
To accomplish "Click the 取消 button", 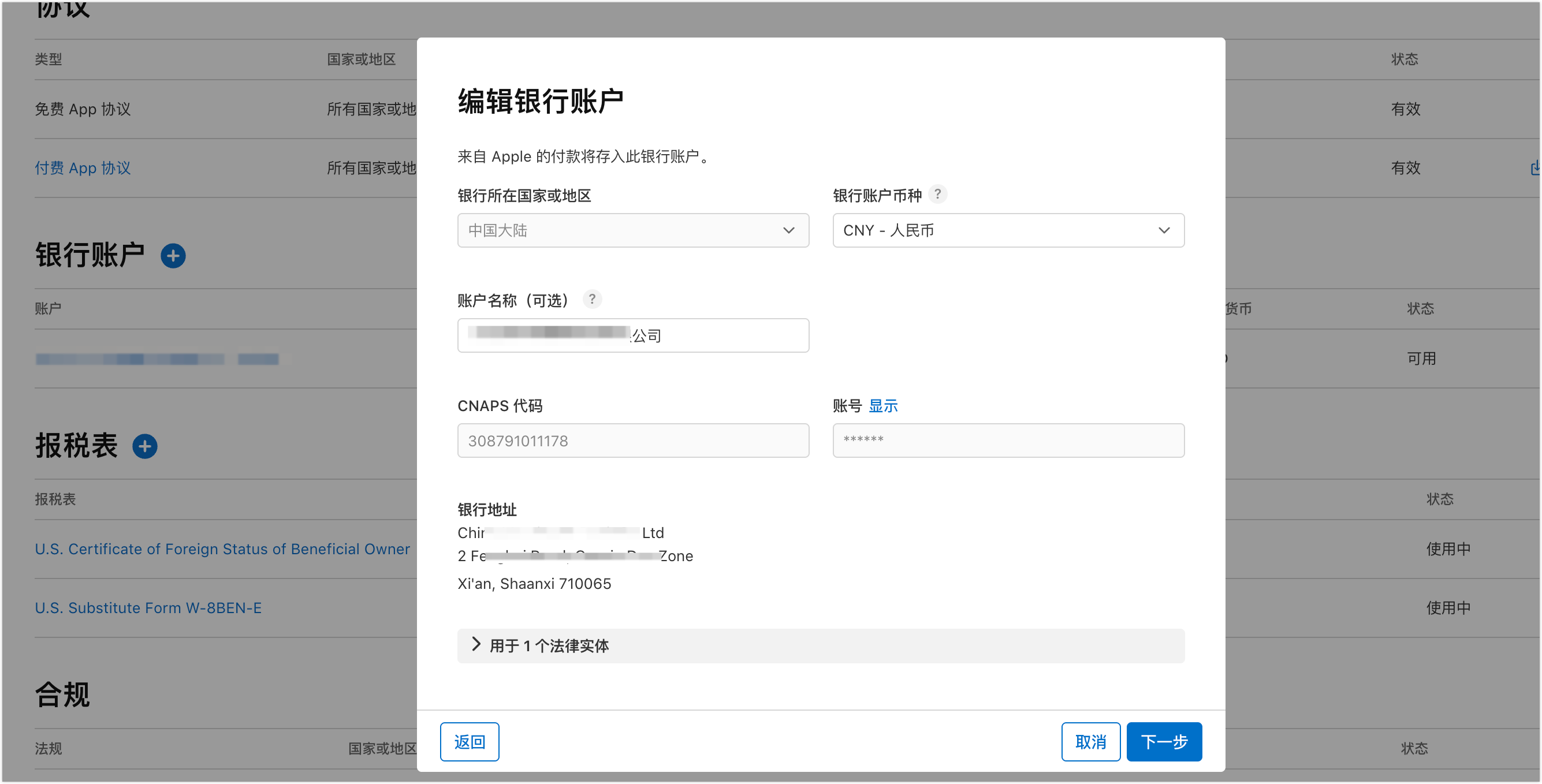I will (x=1090, y=741).
